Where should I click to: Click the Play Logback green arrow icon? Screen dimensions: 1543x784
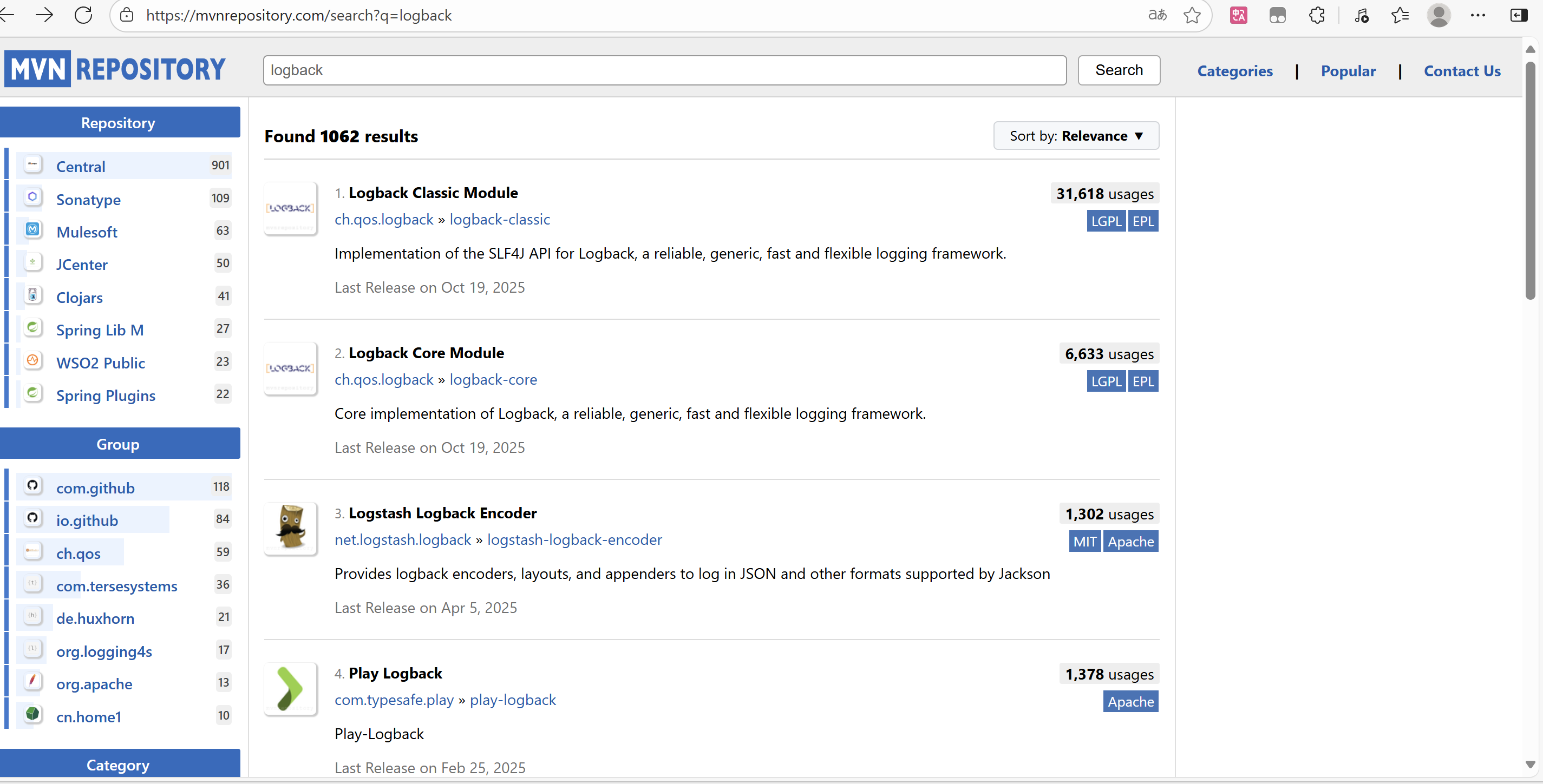(291, 688)
